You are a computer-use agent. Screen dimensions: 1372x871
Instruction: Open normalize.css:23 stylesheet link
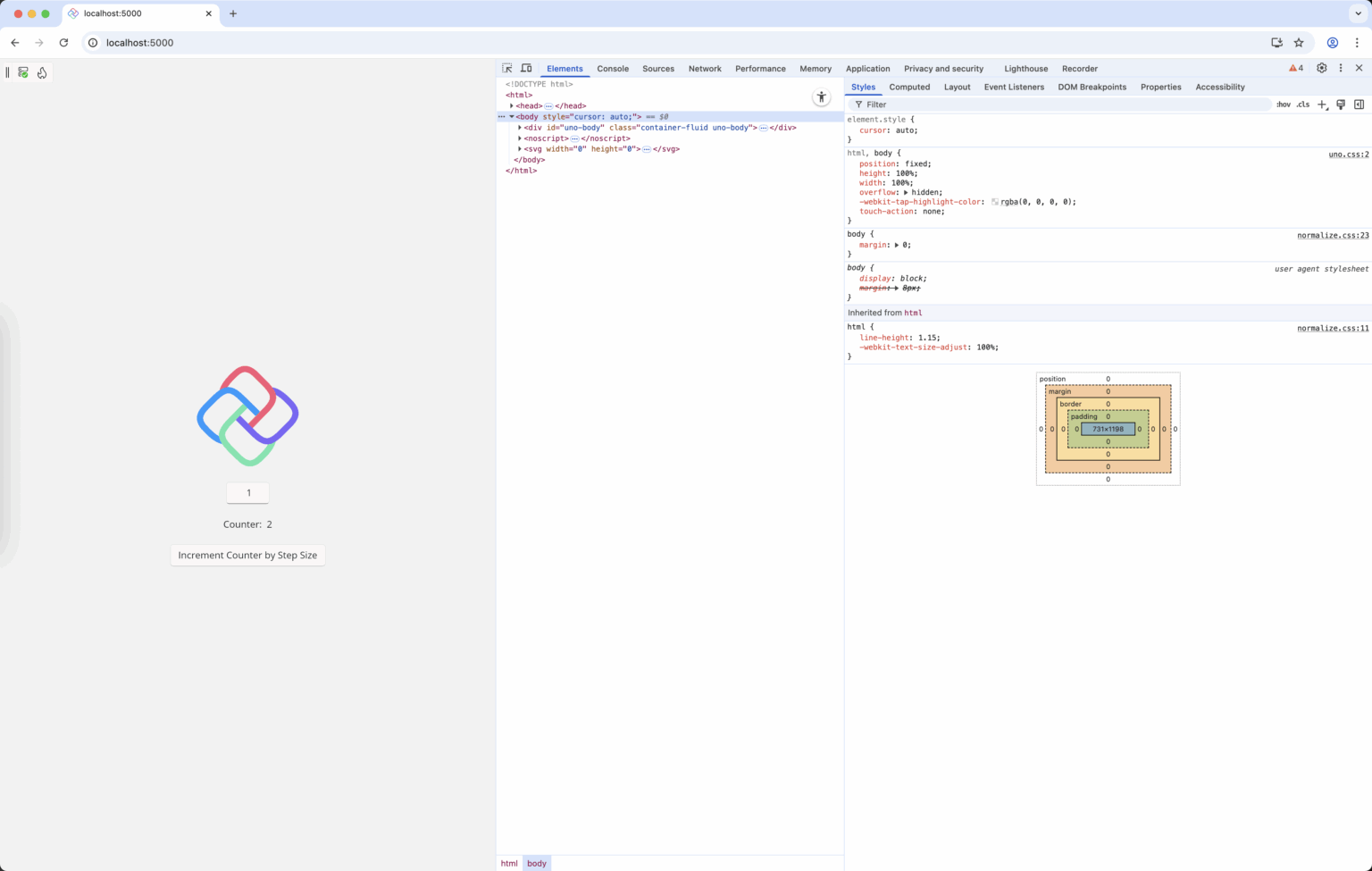coord(1333,235)
